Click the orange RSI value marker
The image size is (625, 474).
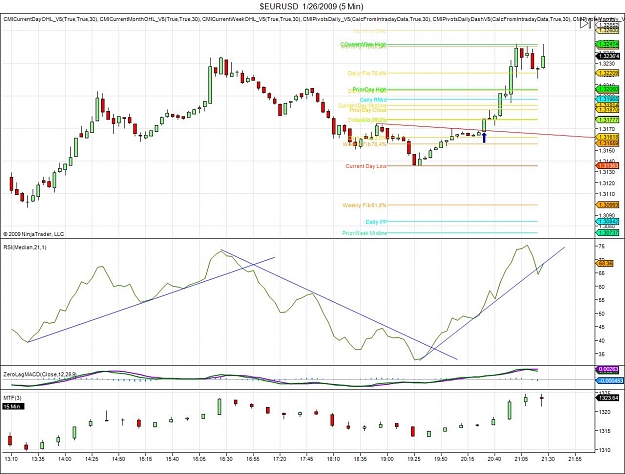pos(606,264)
